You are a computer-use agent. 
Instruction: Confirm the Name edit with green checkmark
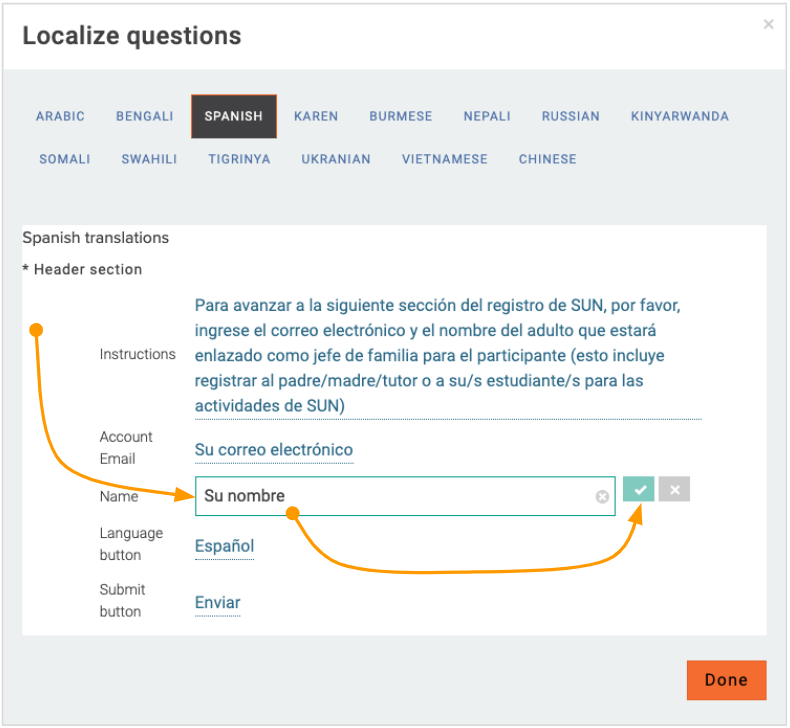click(x=638, y=489)
